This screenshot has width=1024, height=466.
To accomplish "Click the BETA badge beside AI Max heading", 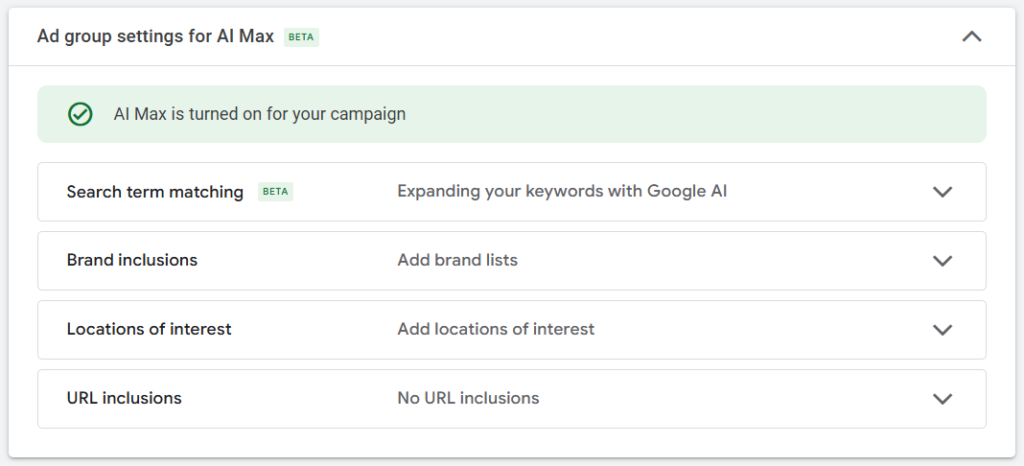I will (301, 37).
